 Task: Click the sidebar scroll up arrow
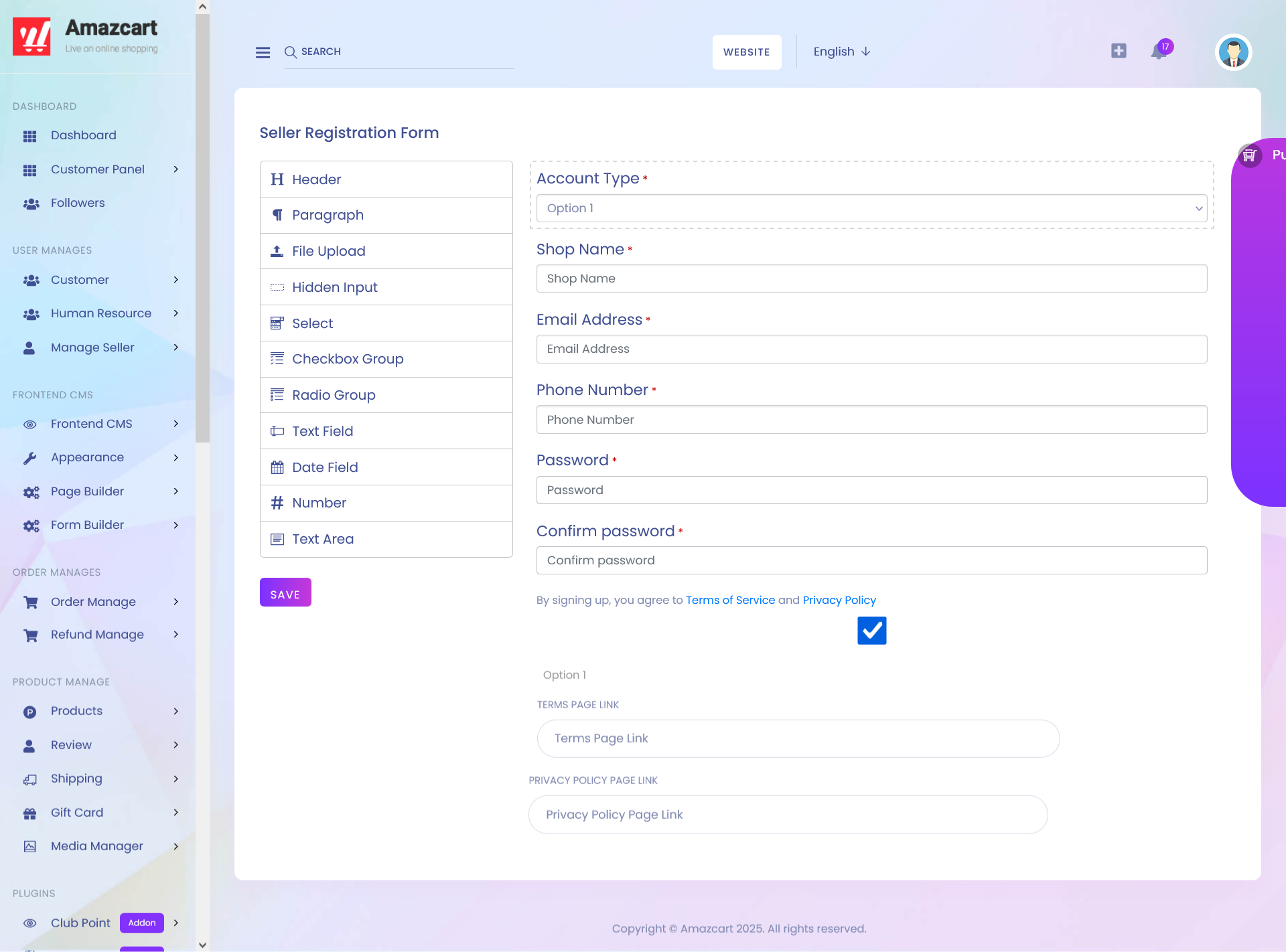[x=202, y=7]
